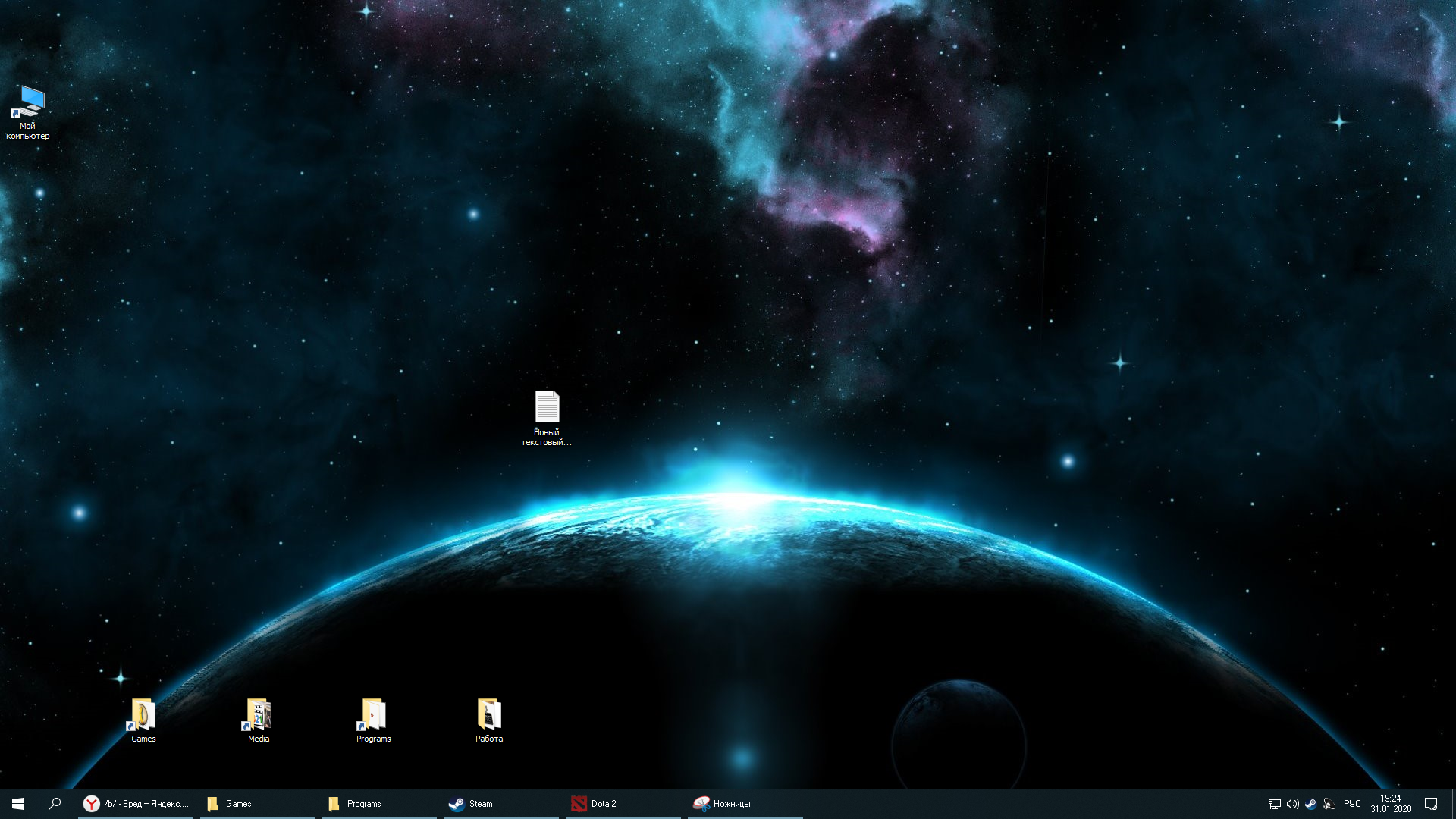The height and width of the screenshot is (819, 1456).
Task: Open clock and calendar showing 19:24
Action: 1391,804
